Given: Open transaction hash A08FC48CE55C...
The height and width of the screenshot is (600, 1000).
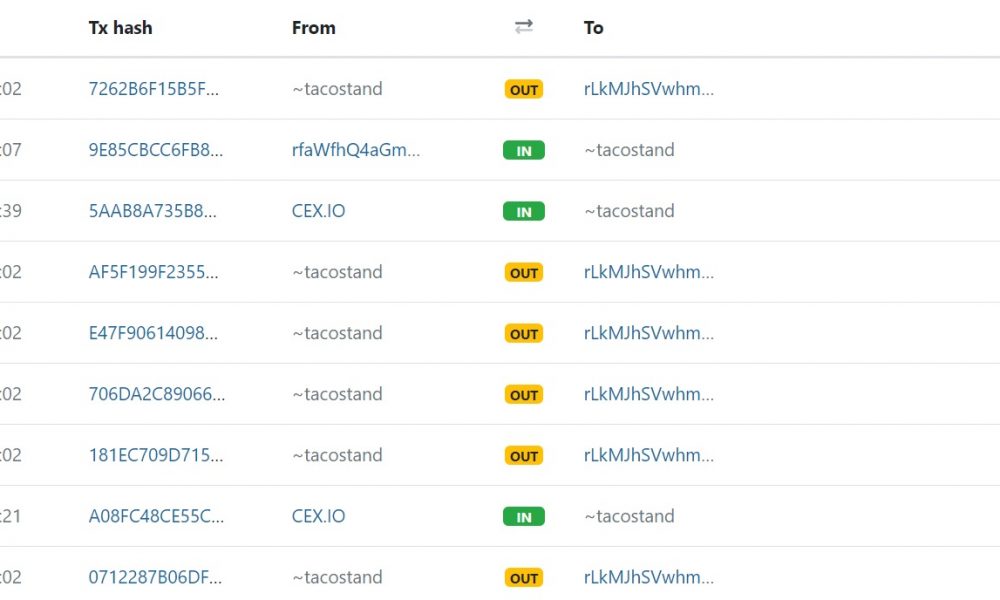Looking at the screenshot, I should (156, 516).
